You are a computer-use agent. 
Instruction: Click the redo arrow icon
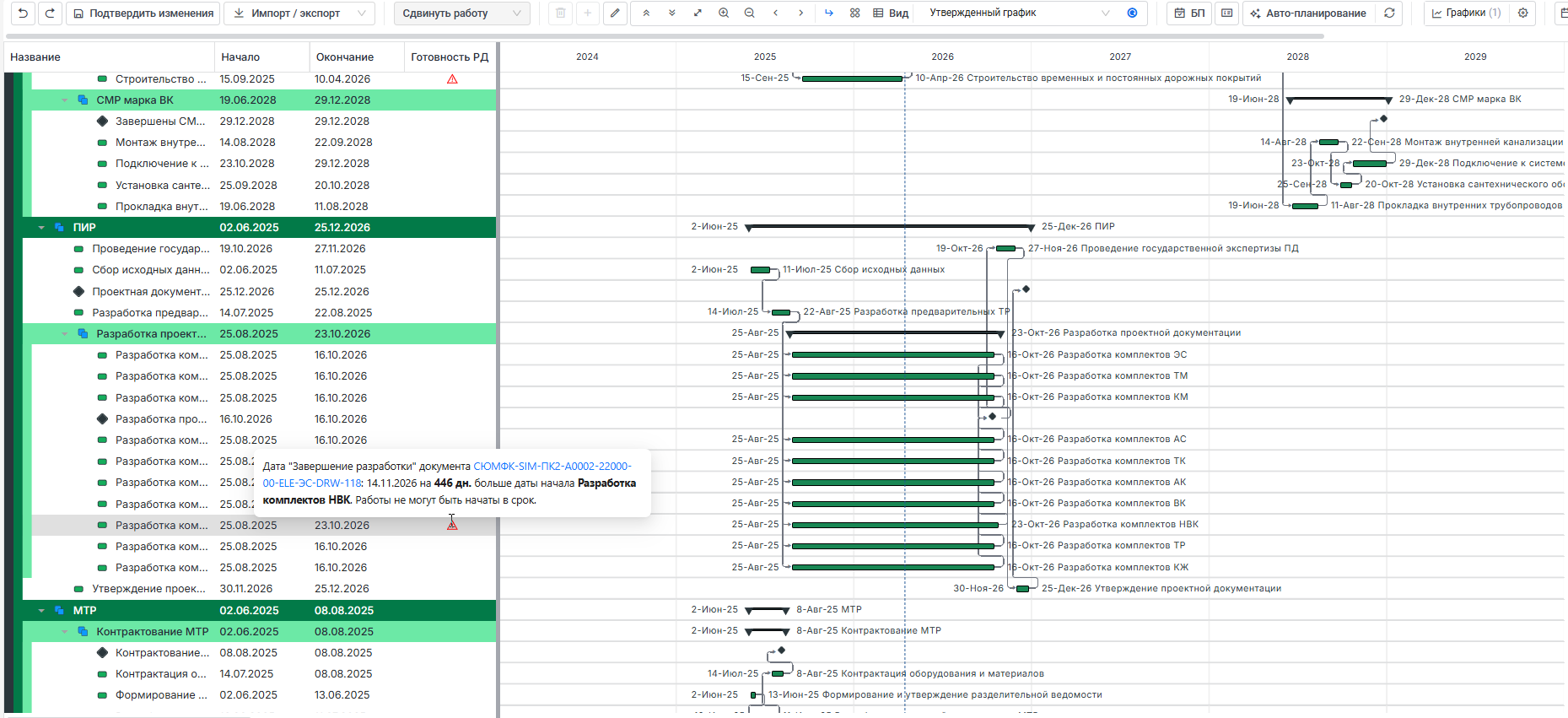(x=50, y=13)
